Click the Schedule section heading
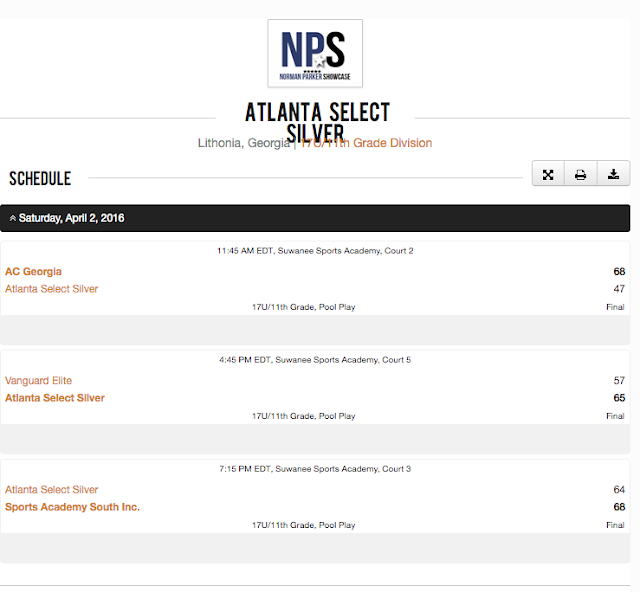Screen dimensions: 640x592 click(40, 179)
